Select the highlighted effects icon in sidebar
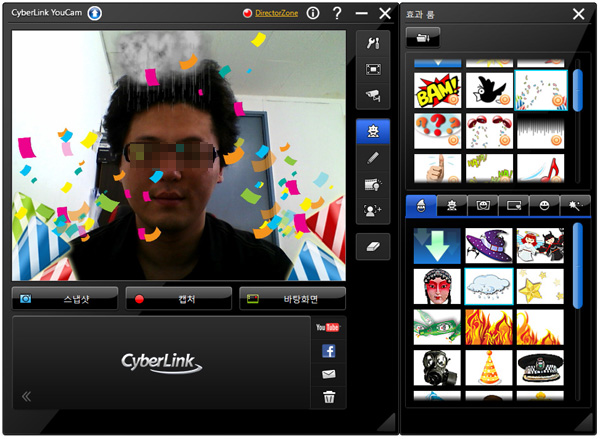Image resolution: width=600 pixels, height=439 pixels. tap(373, 131)
